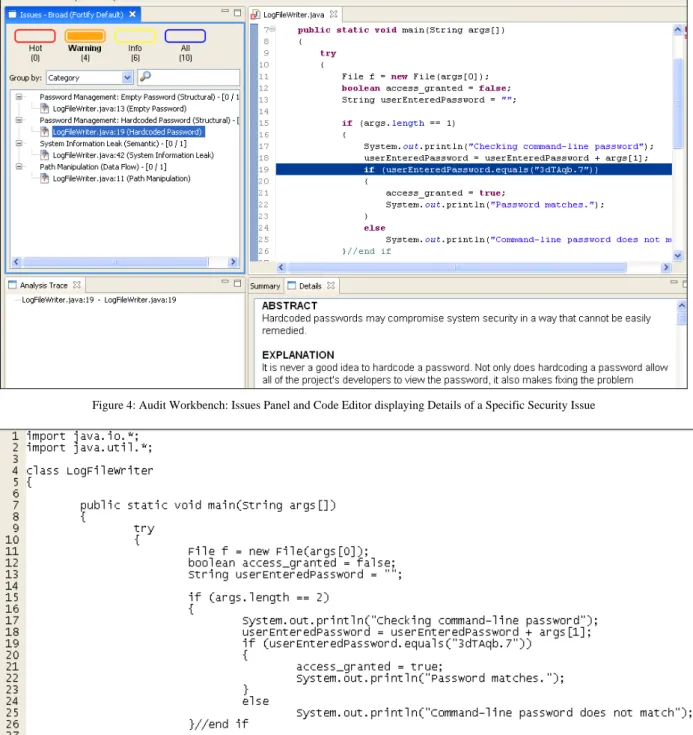
Task: Switch to LogFileWriter.java editor tab
Action: 294,15
